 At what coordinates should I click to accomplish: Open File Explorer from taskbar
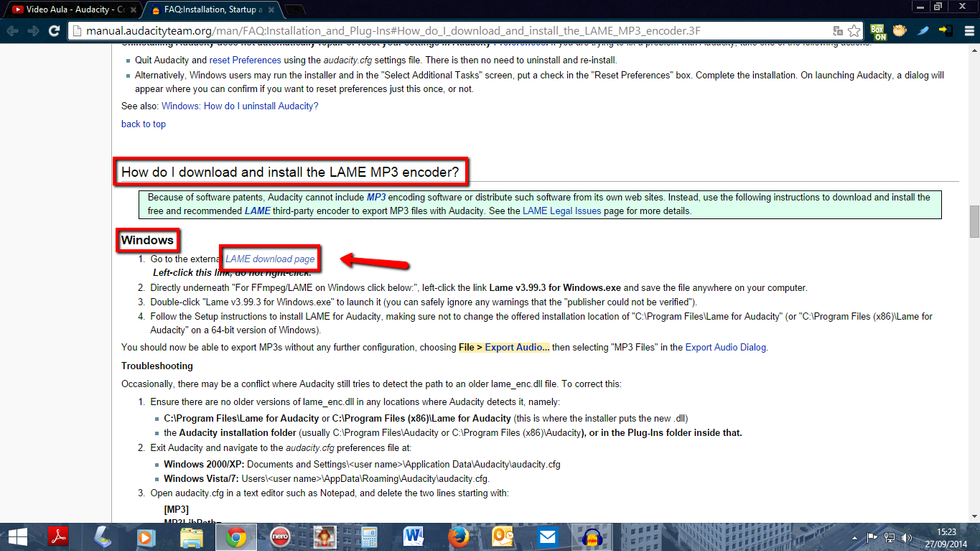point(191,537)
